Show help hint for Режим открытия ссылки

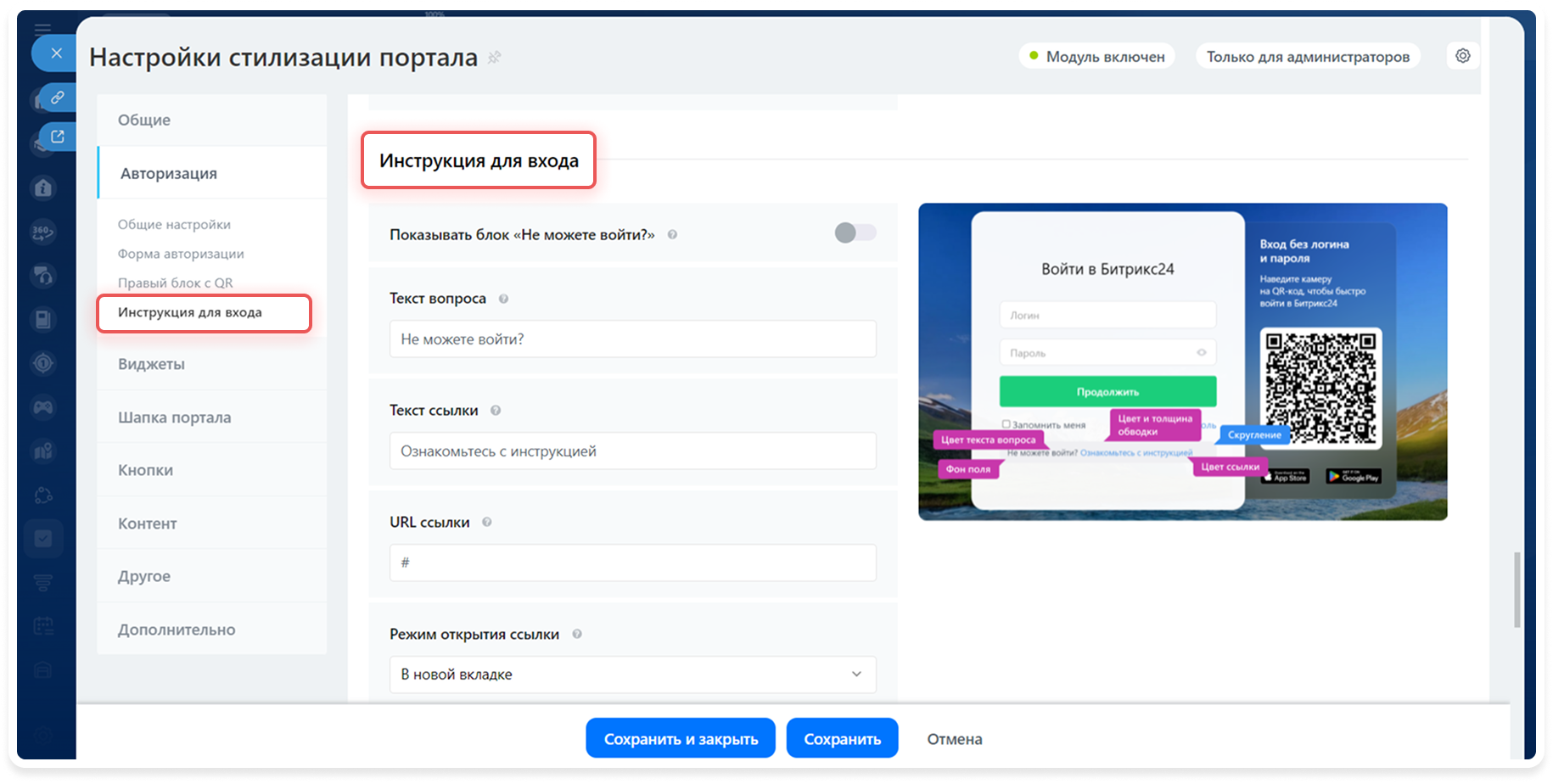577,635
